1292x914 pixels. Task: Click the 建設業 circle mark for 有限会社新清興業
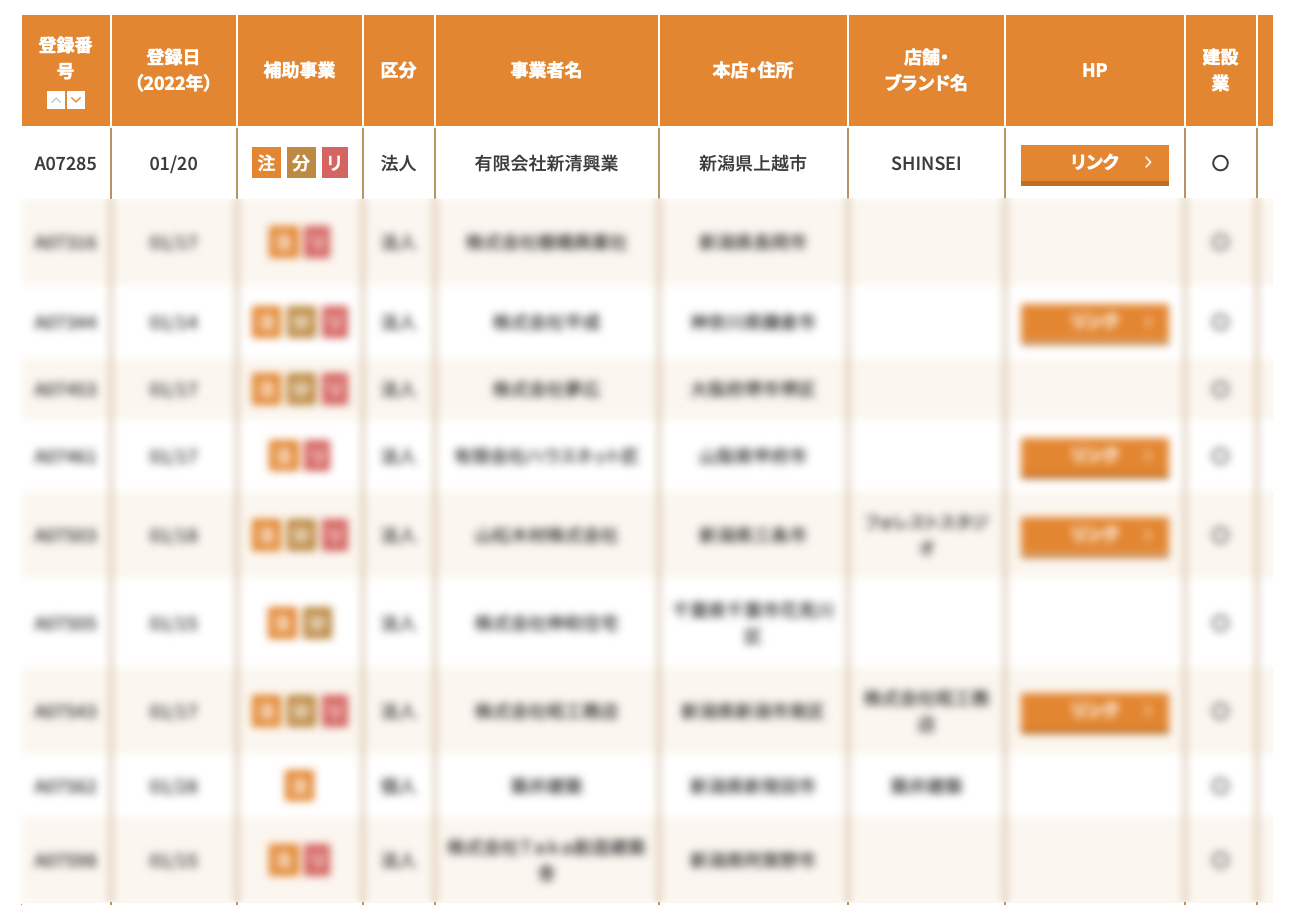[x=1220, y=163]
